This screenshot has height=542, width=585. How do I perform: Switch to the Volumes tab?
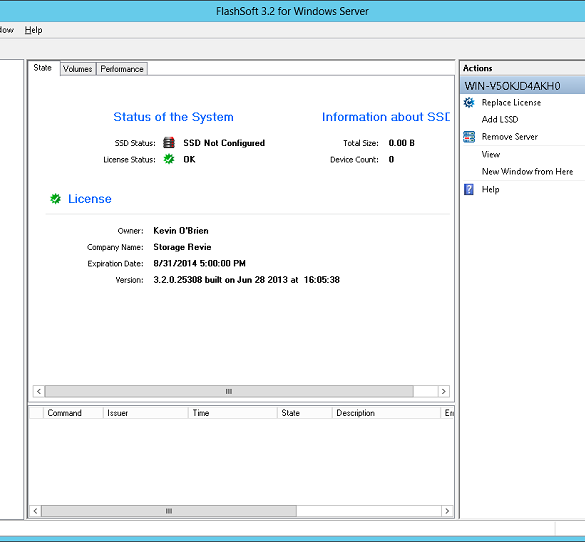coord(78,69)
